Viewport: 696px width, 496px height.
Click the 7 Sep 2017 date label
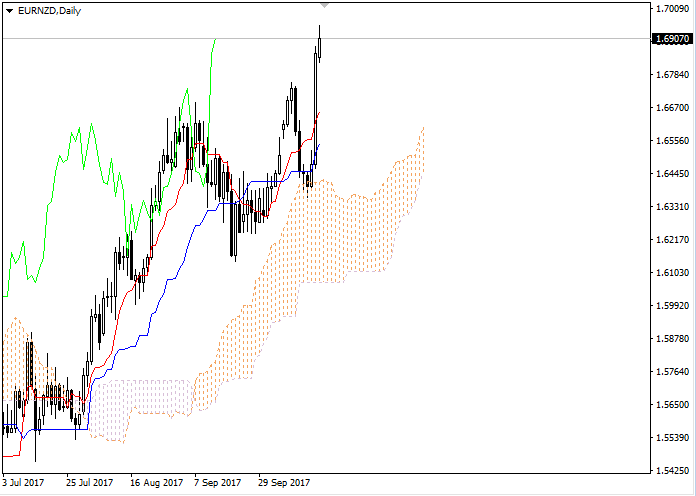(x=218, y=482)
